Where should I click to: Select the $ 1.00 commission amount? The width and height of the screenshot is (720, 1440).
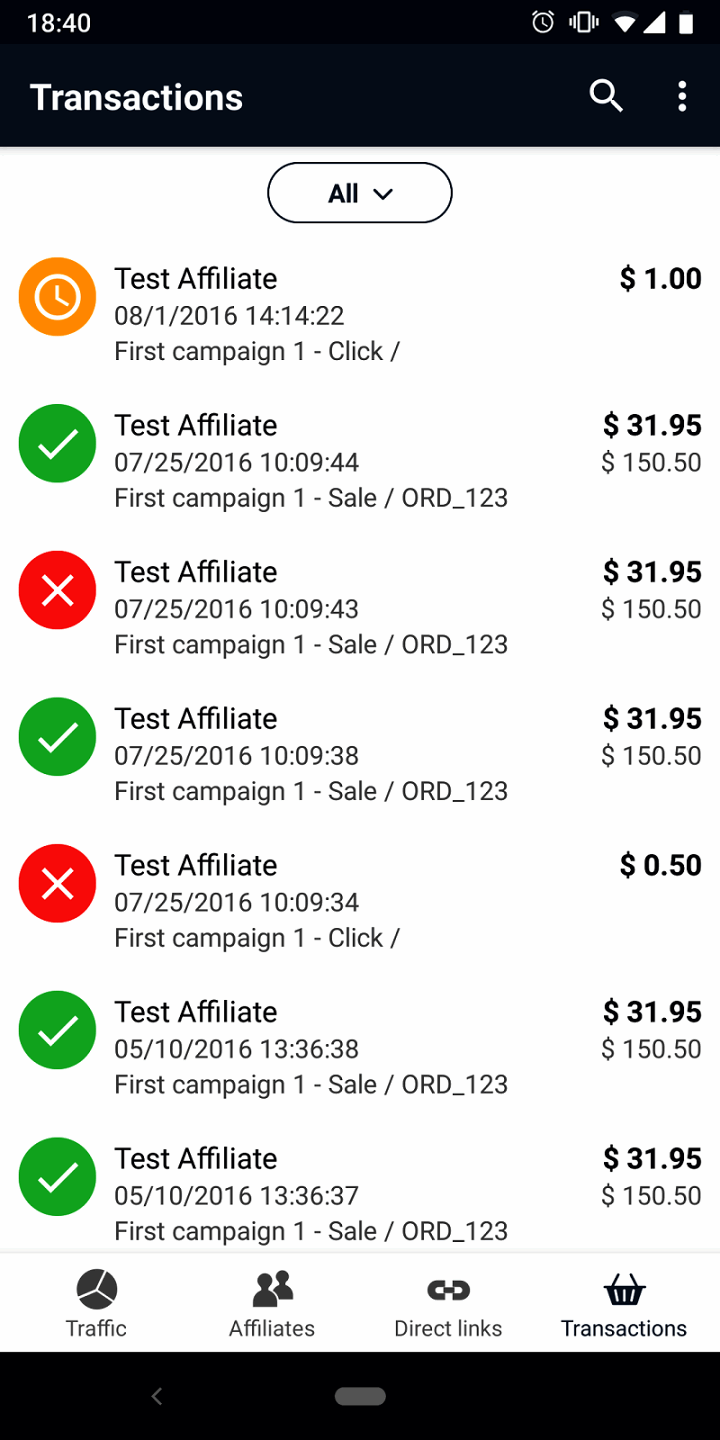pyautogui.click(x=660, y=279)
